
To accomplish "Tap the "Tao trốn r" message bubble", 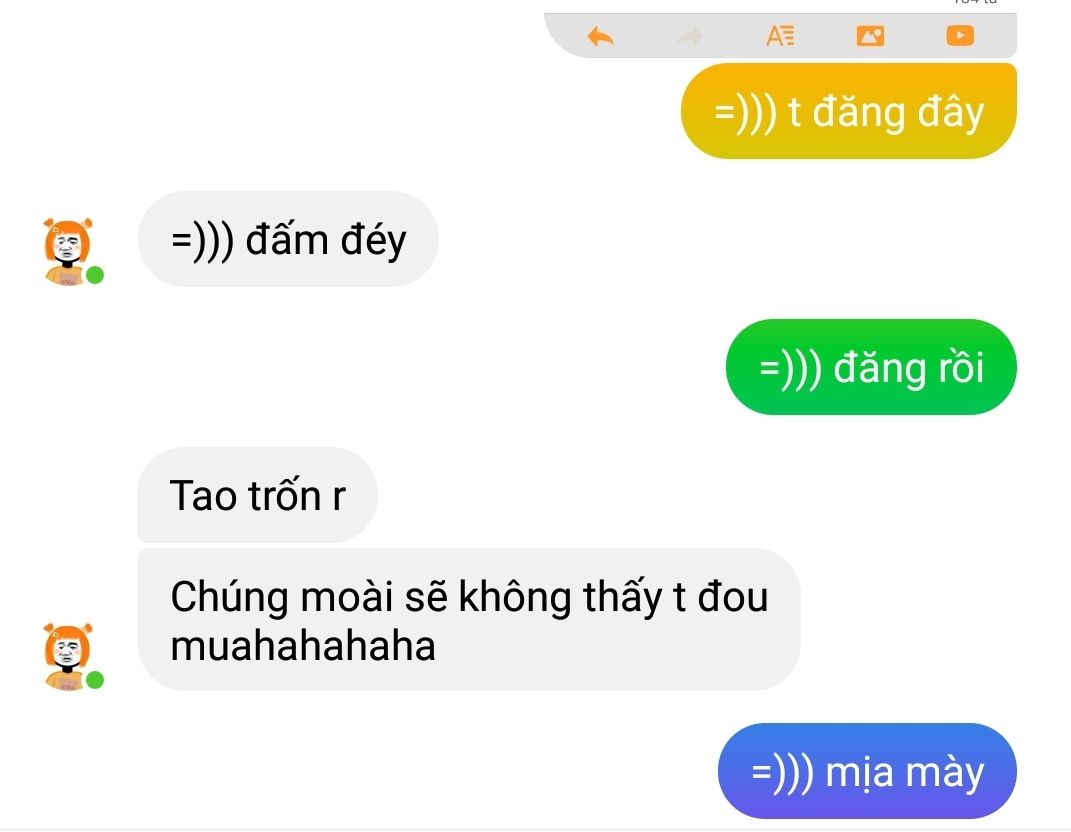I will pos(258,495).
